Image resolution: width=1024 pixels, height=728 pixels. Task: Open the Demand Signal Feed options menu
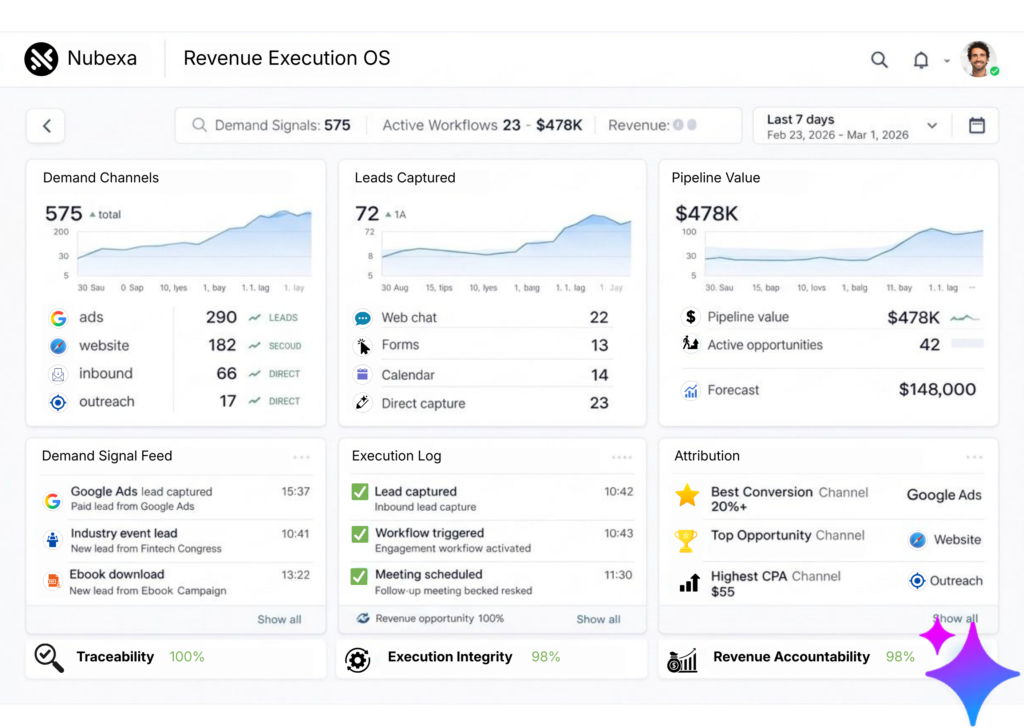pyautogui.click(x=301, y=457)
